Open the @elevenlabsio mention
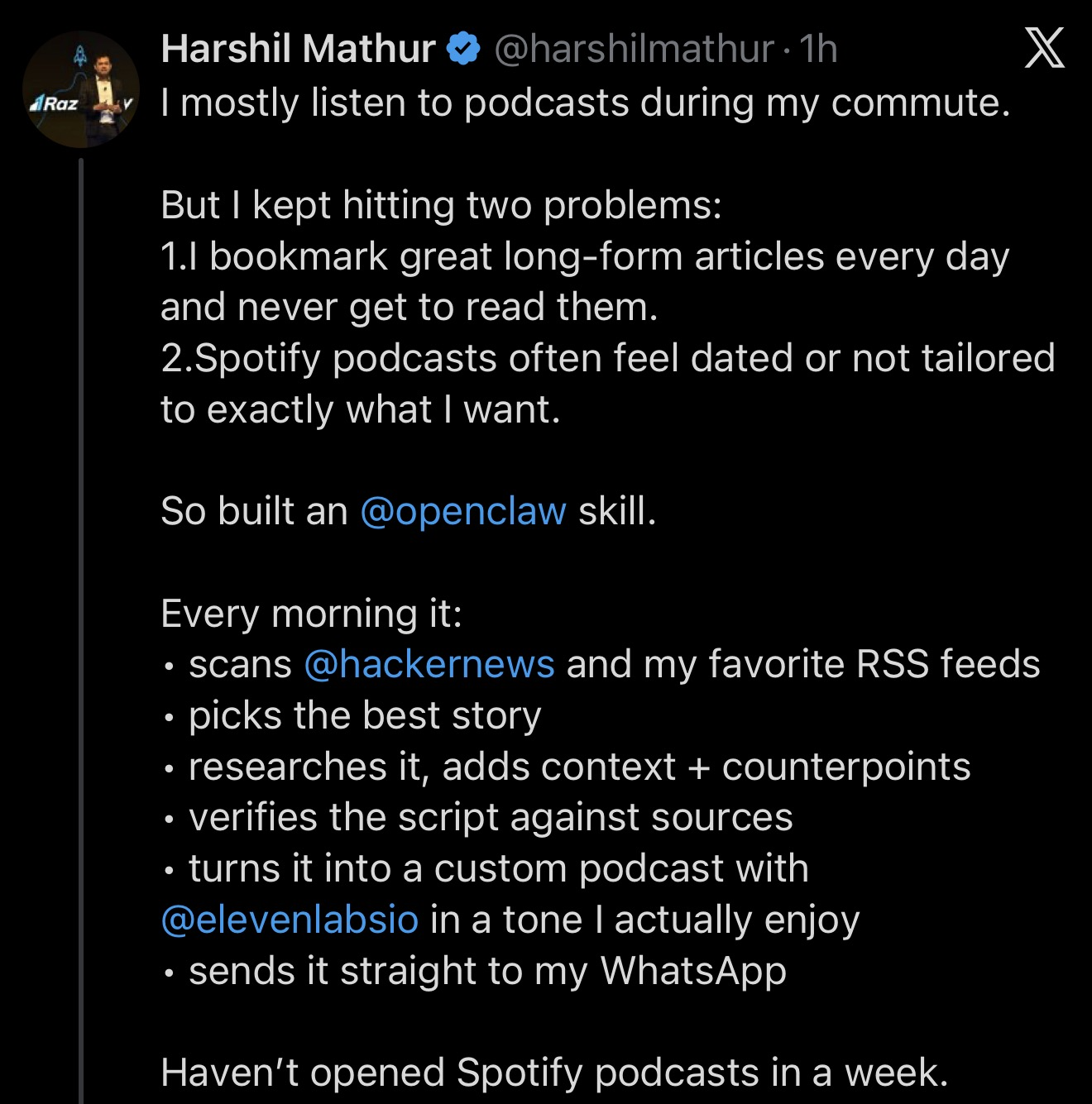1092x1104 pixels. 290,920
